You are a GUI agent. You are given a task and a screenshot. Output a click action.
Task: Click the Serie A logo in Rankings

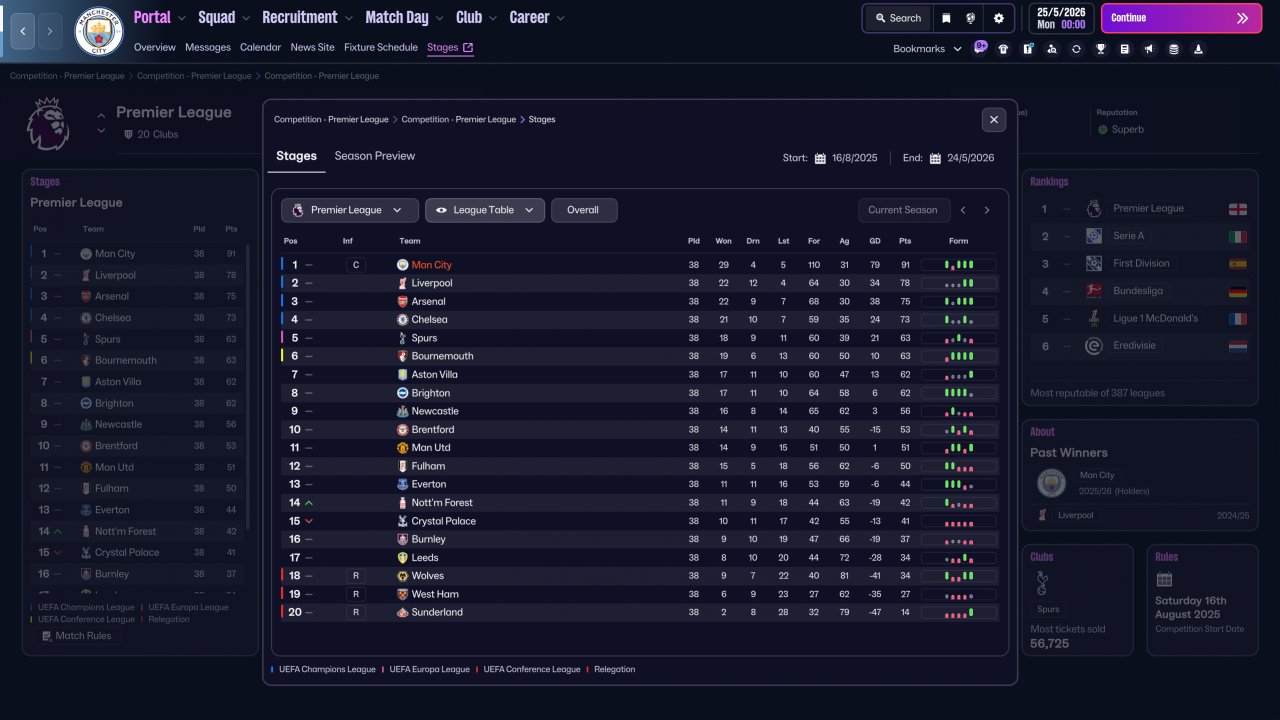point(1094,236)
